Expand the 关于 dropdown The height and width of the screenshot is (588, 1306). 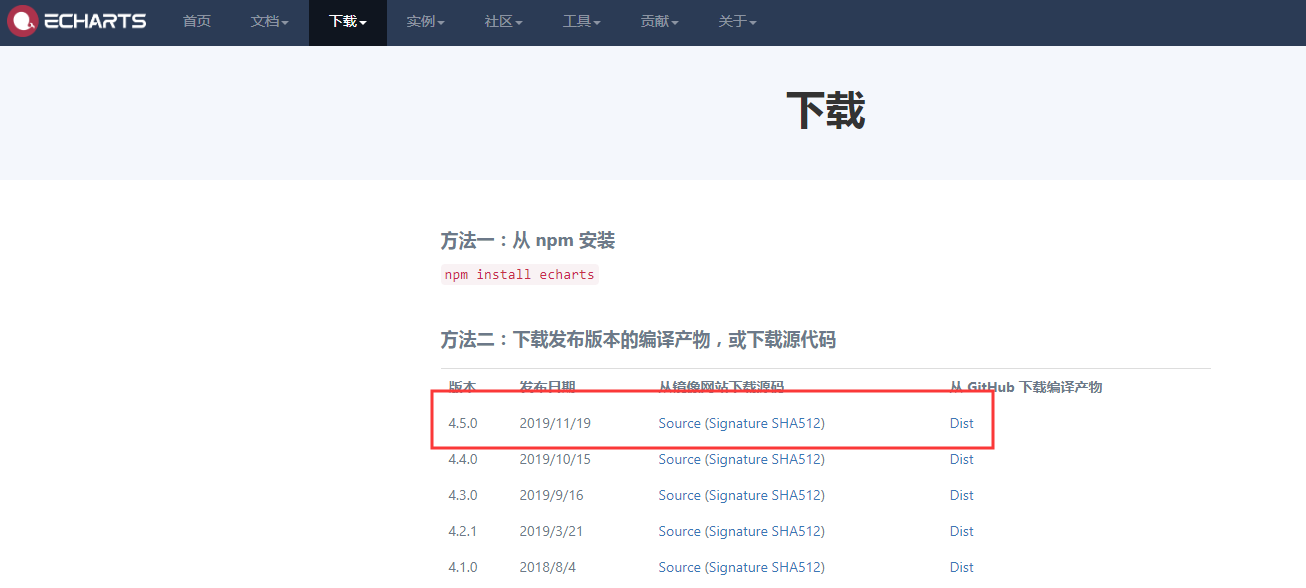click(x=736, y=22)
